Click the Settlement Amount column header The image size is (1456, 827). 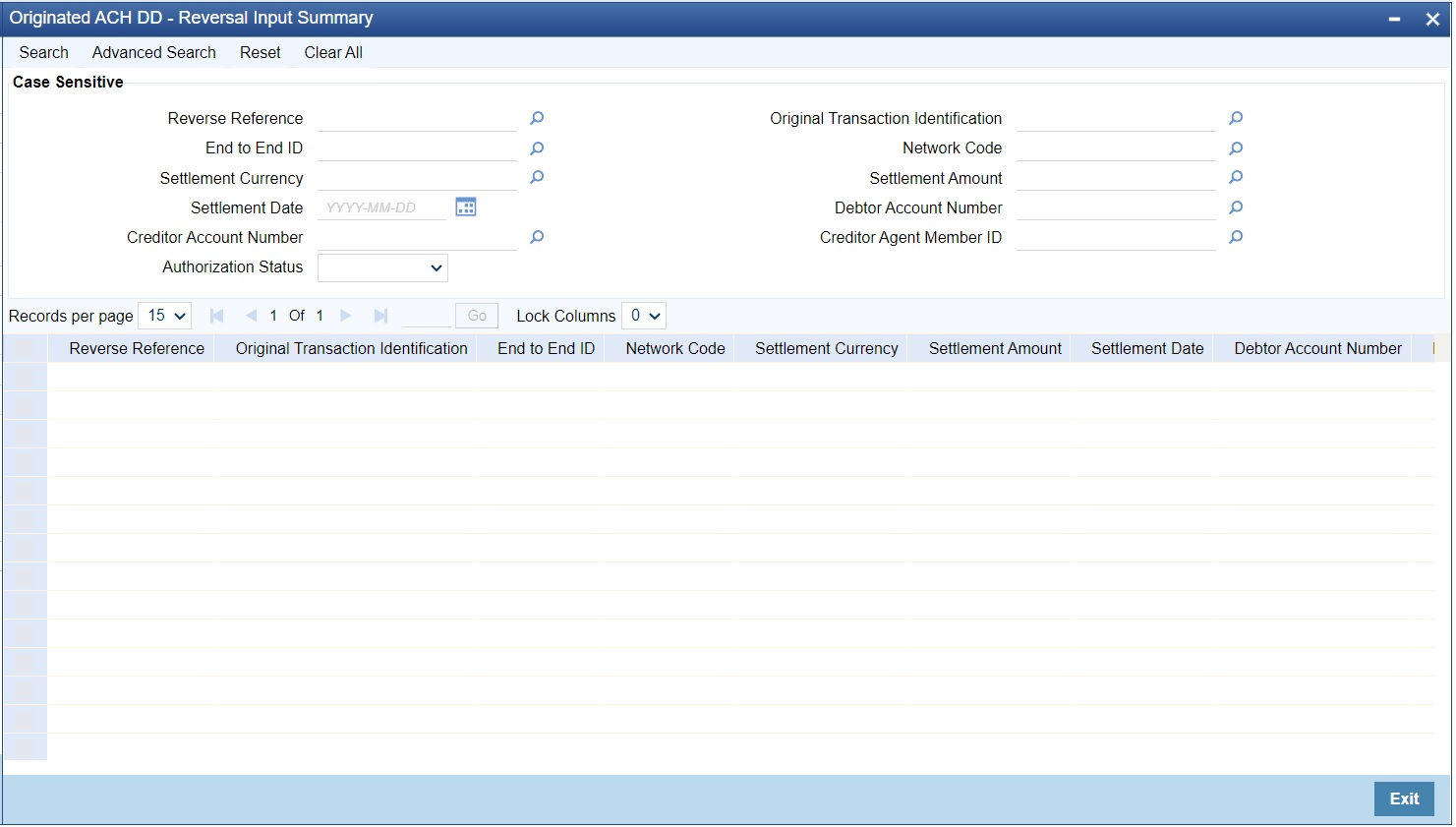pyautogui.click(x=995, y=349)
